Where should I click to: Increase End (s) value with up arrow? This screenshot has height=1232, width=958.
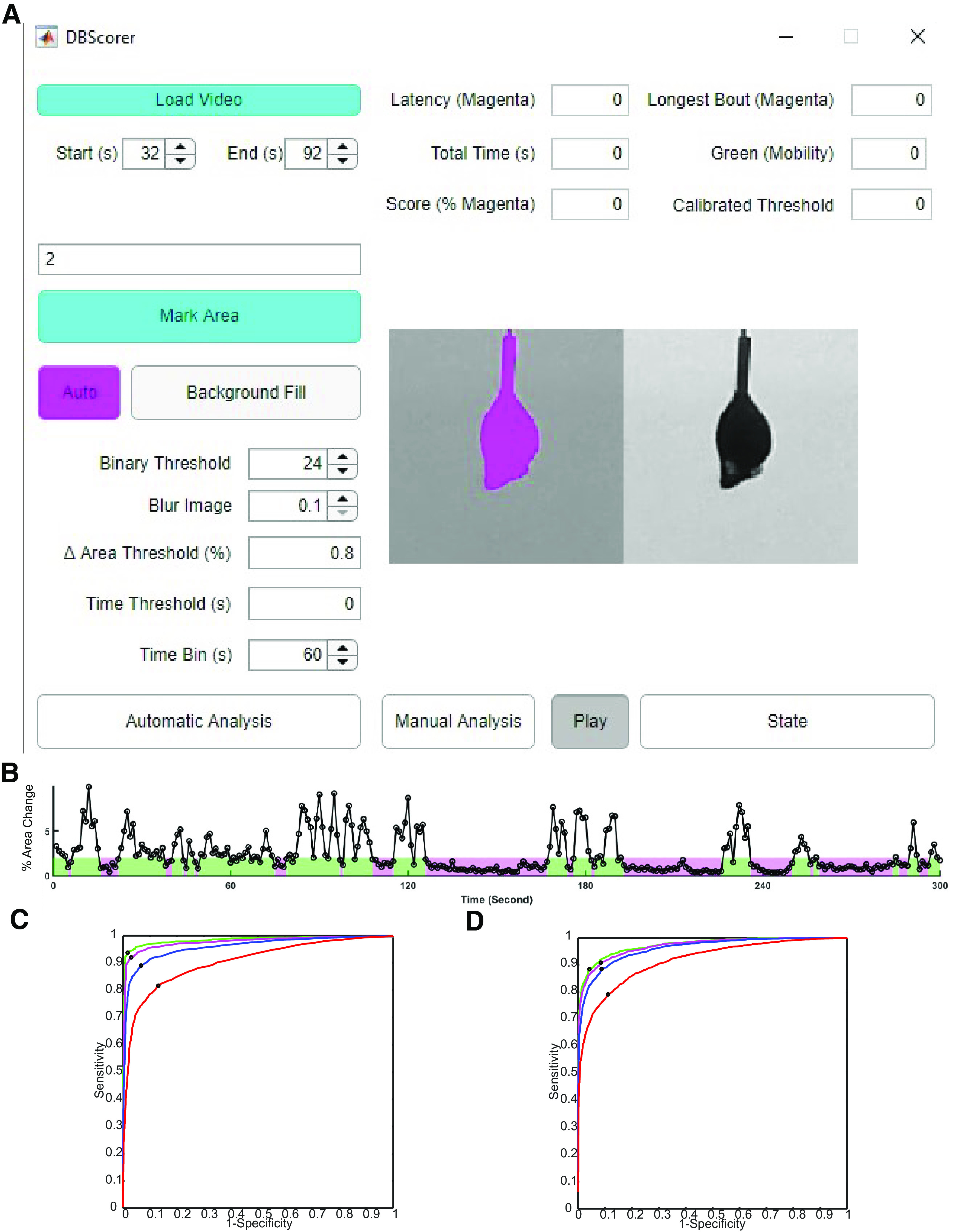pyautogui.click(x=342, y=147)
